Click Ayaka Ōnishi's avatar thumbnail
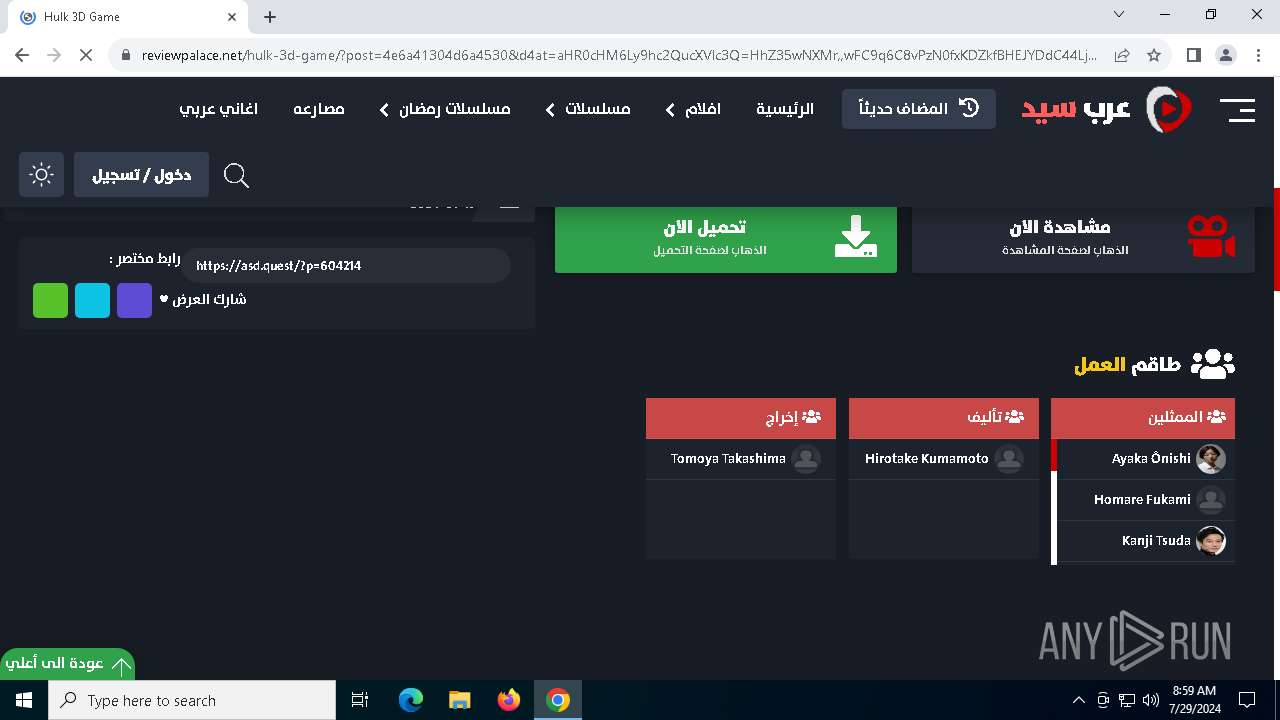Viewport: 1280px width, 720px height. pos(1211,459)
